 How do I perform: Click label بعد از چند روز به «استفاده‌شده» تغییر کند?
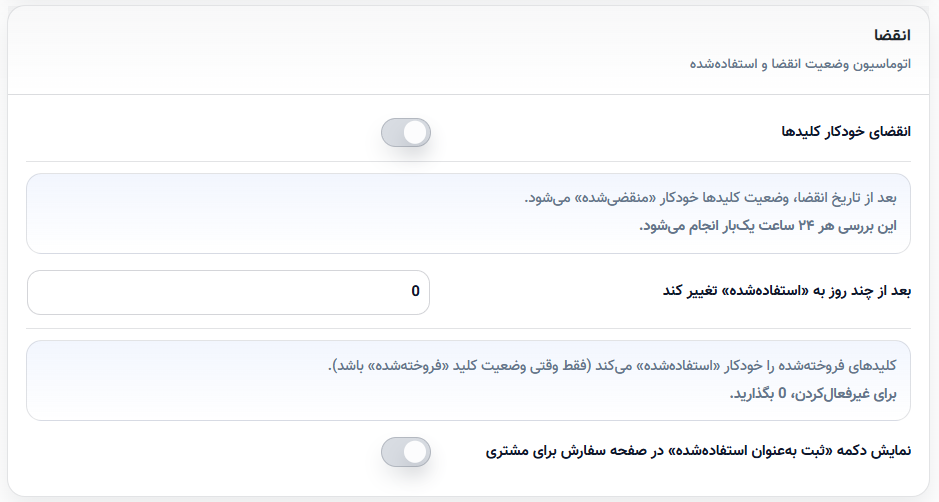[787, 291]
